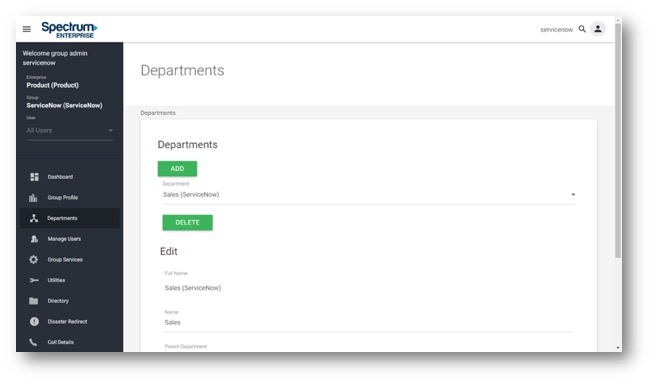Click the scrollbar down arrow

pos(618,348)
